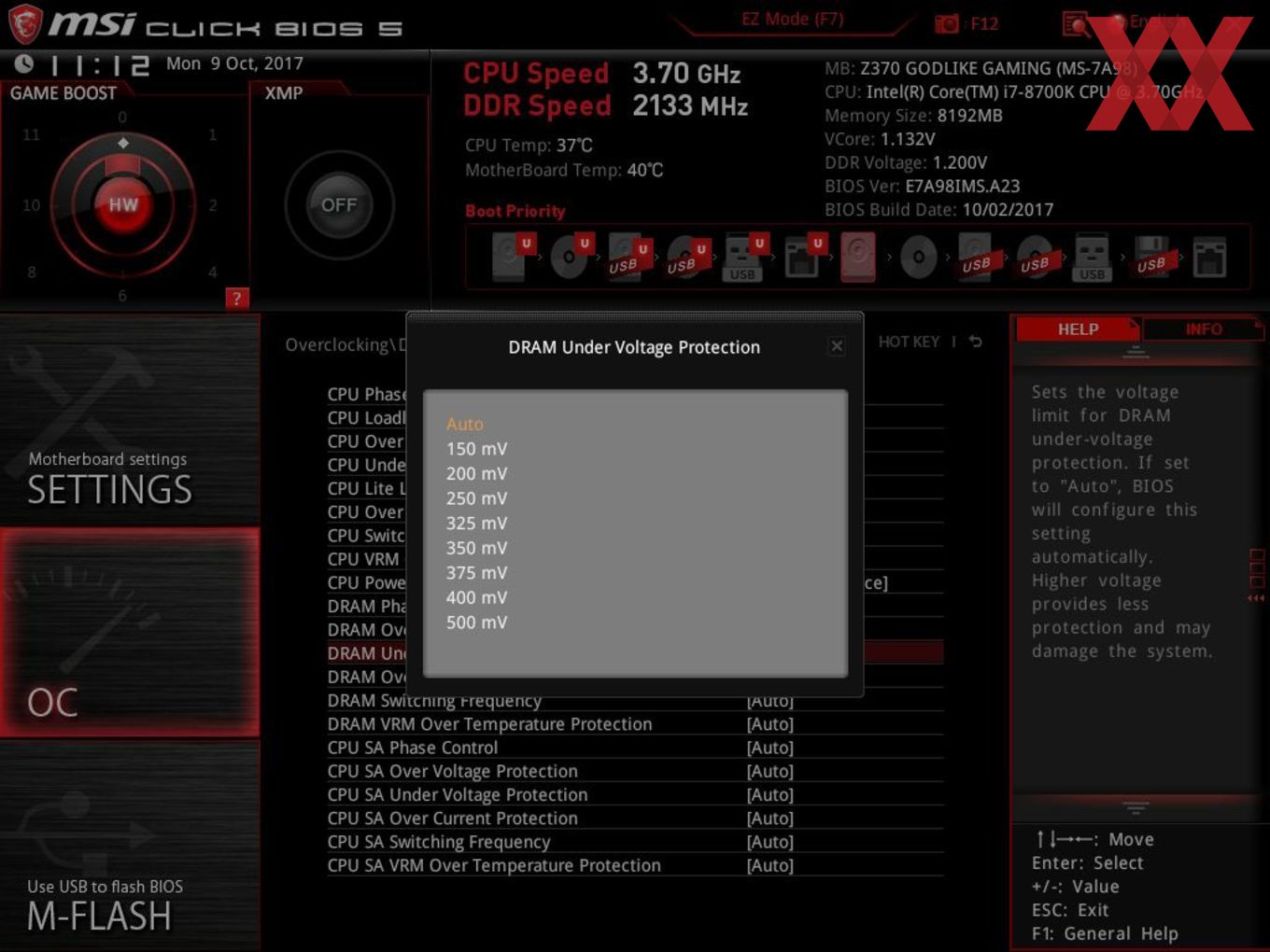The width and height of the screenshot is (1270, 952).
Task: Choose 400 mV option
Action: point(476,597)
